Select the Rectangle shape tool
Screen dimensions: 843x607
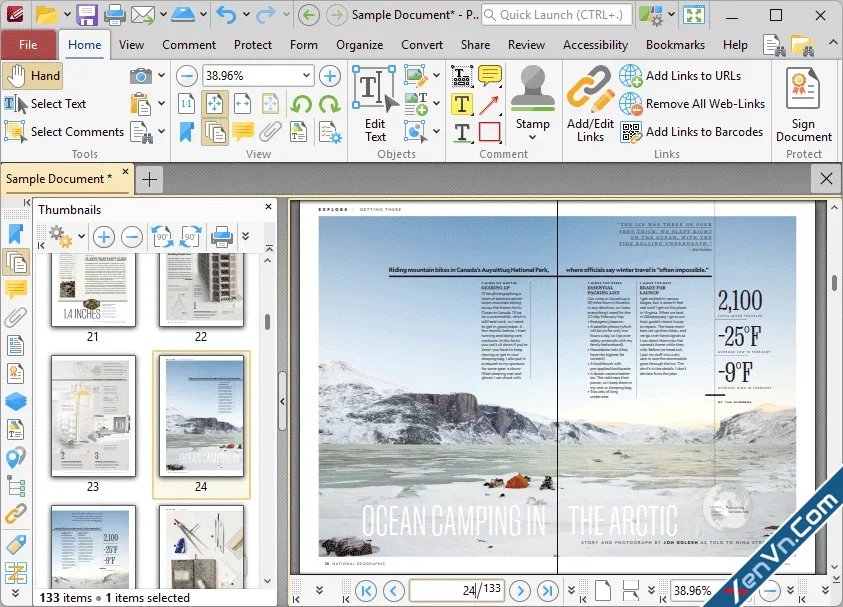pos(489,132)
